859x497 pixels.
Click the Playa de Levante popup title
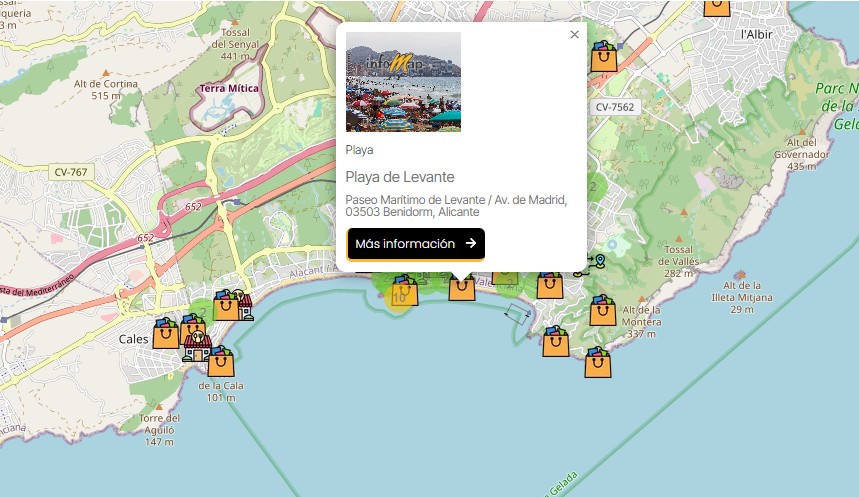coord(400,177)
